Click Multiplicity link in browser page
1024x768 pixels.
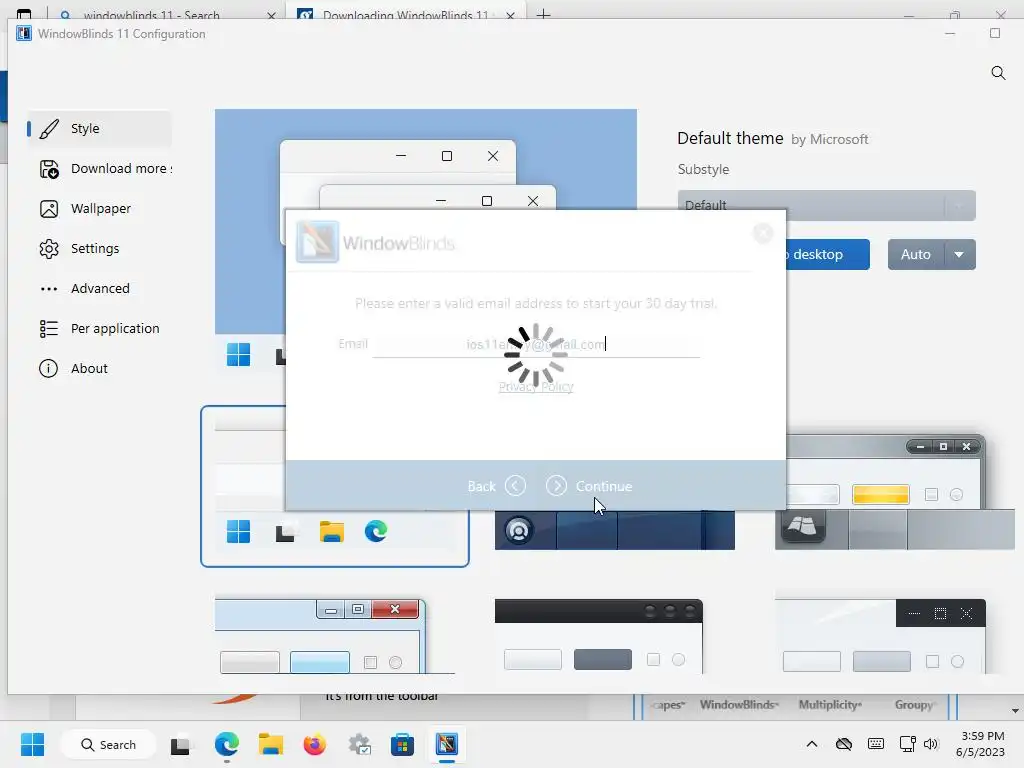click(830, 705)
